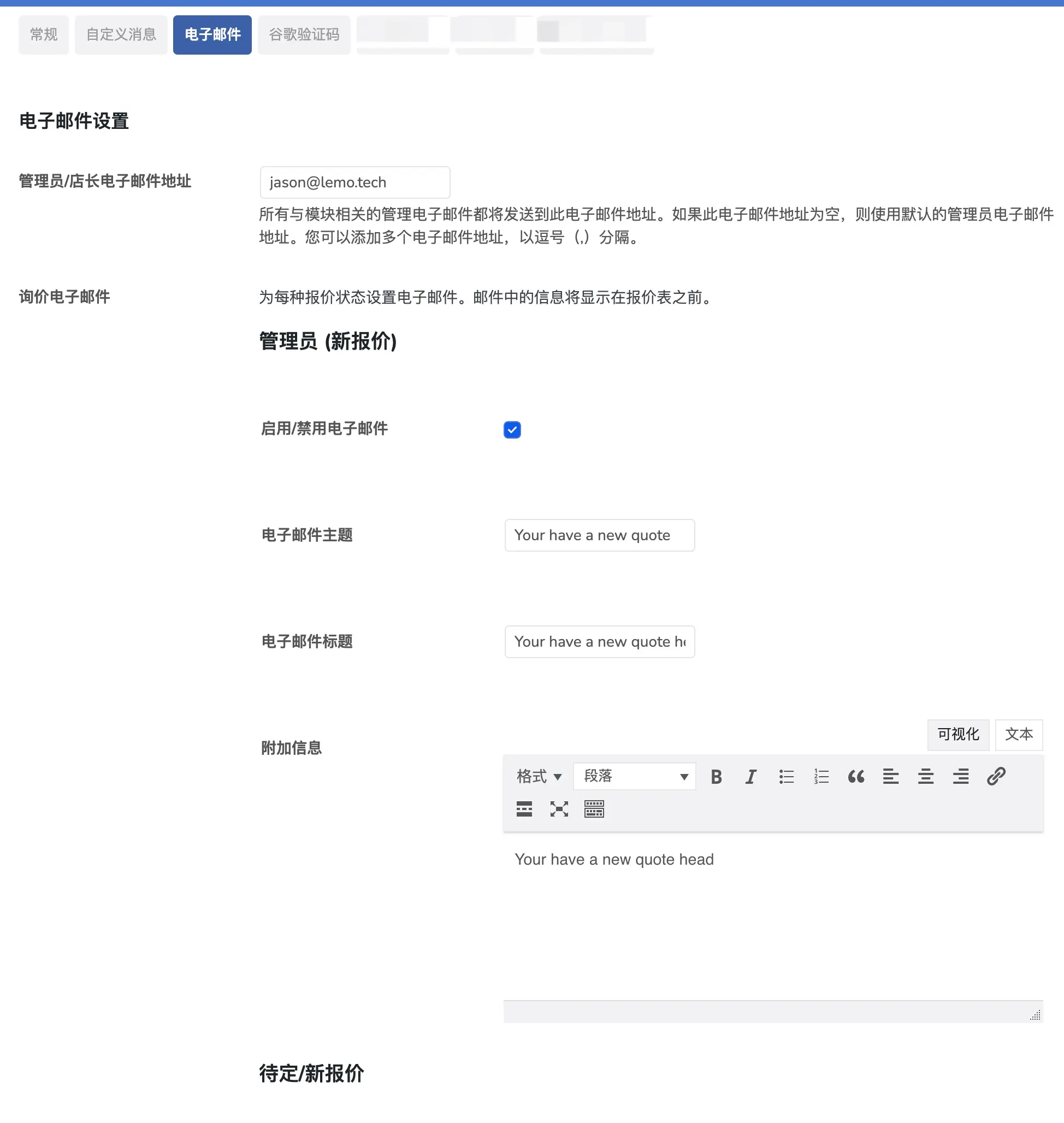Center align editor text
This screenshot has width=1064, height=1123.
pyautogui.click(x=926, y=777)
